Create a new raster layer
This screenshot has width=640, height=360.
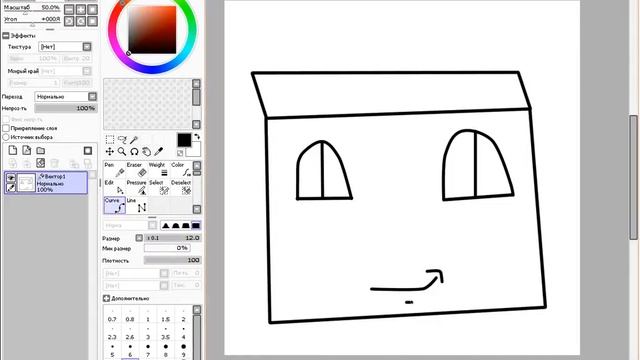coord(13,150)
